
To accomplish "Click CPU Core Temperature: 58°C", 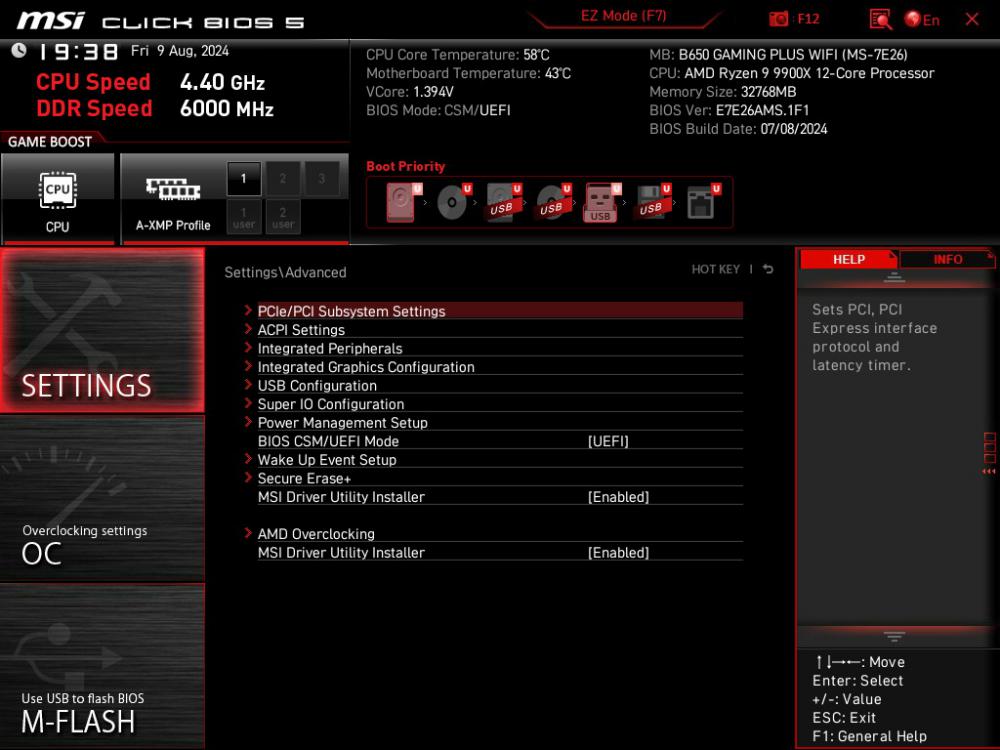I will (457, 55).
